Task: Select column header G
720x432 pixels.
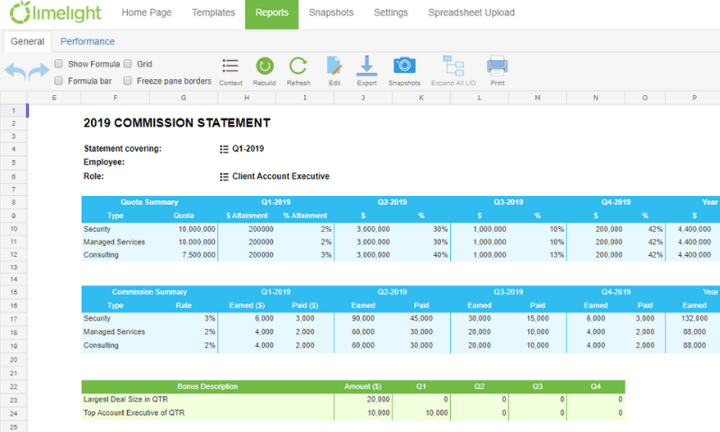Action: coord(183,98)
